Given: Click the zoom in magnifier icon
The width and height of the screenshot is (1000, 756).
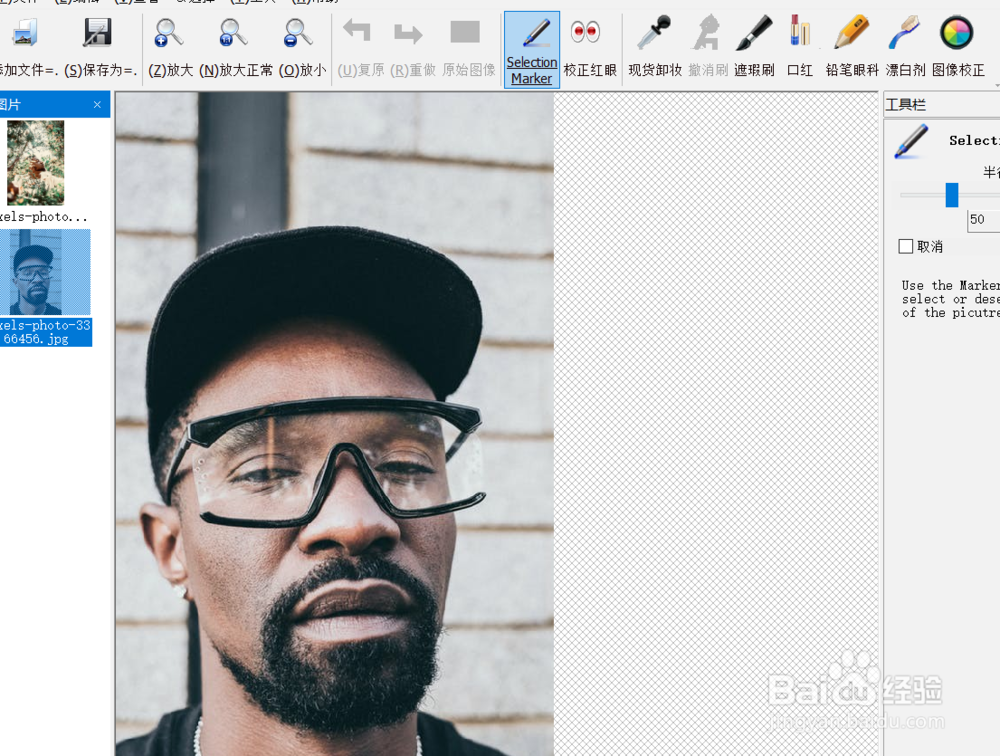Looking at the screenshot, I should point(169,33).
